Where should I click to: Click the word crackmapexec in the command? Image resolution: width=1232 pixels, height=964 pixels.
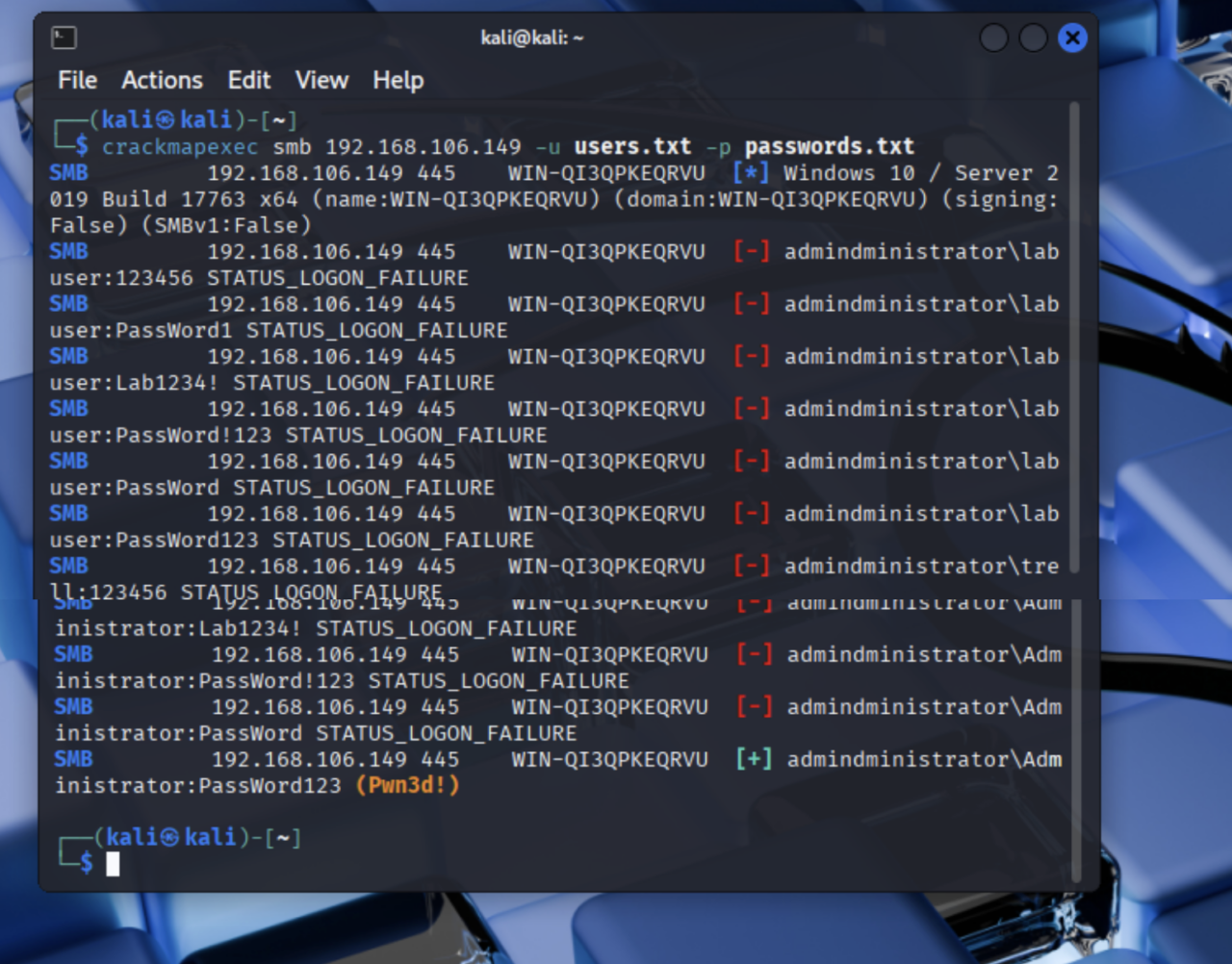point(180,147)
